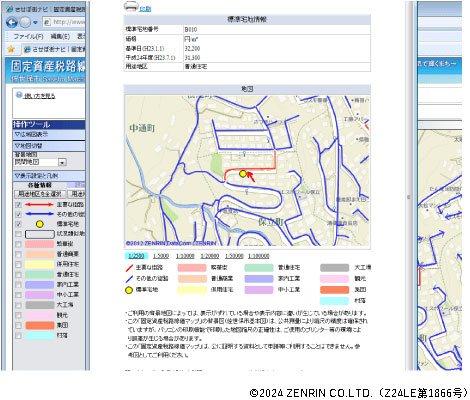Click the yellow 併用住宅 swatch in sidebar
This screenshot has height=400, width=470.
coord(40,265)
